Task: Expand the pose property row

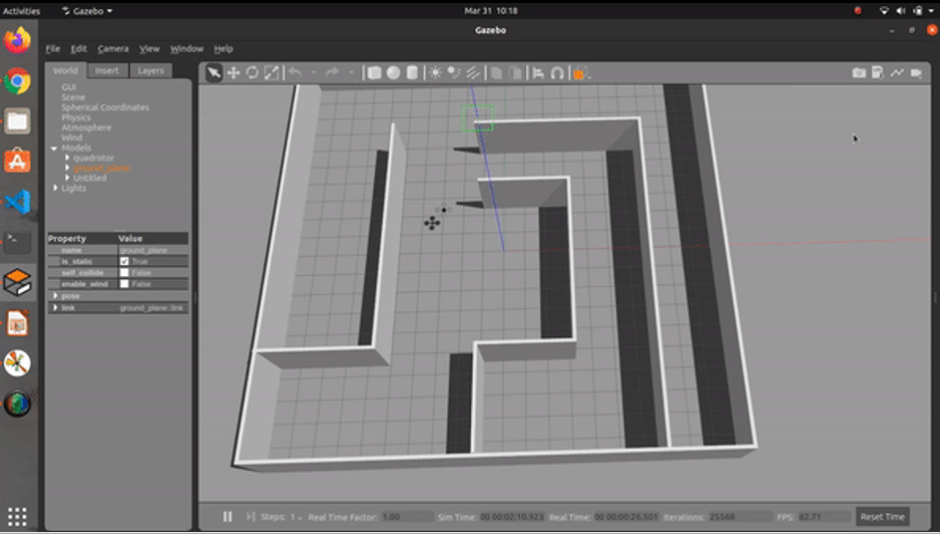Action: [x=55, y=296]
